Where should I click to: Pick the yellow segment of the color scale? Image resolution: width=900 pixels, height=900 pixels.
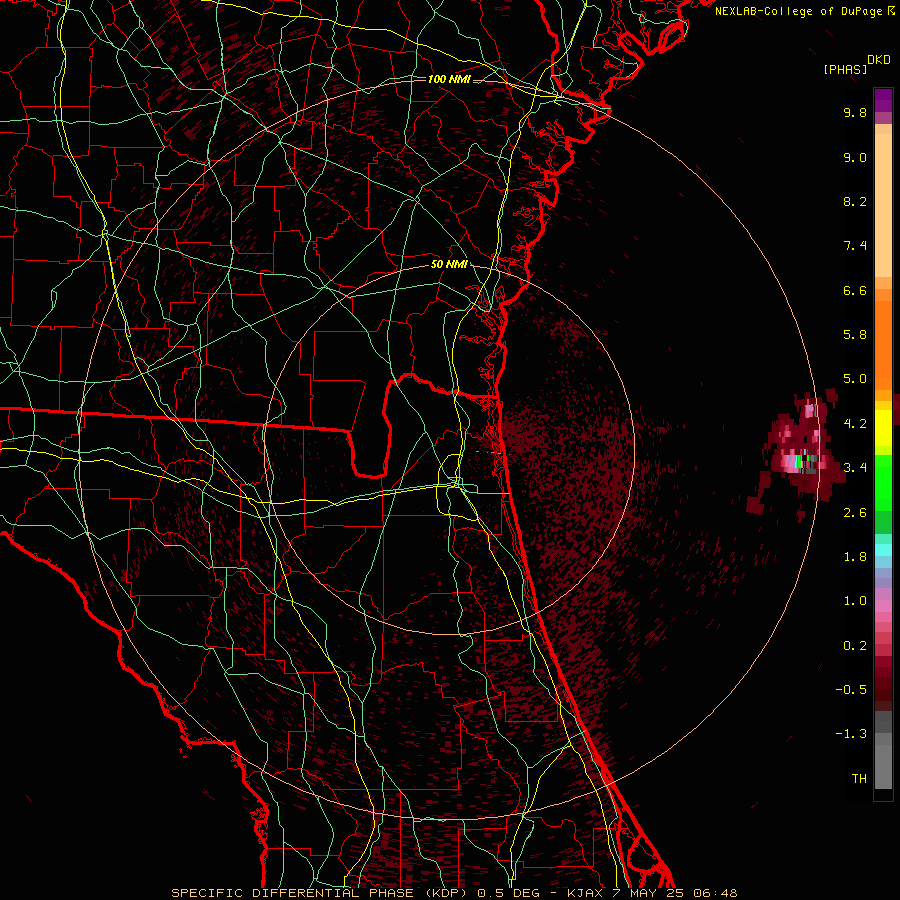883,428
